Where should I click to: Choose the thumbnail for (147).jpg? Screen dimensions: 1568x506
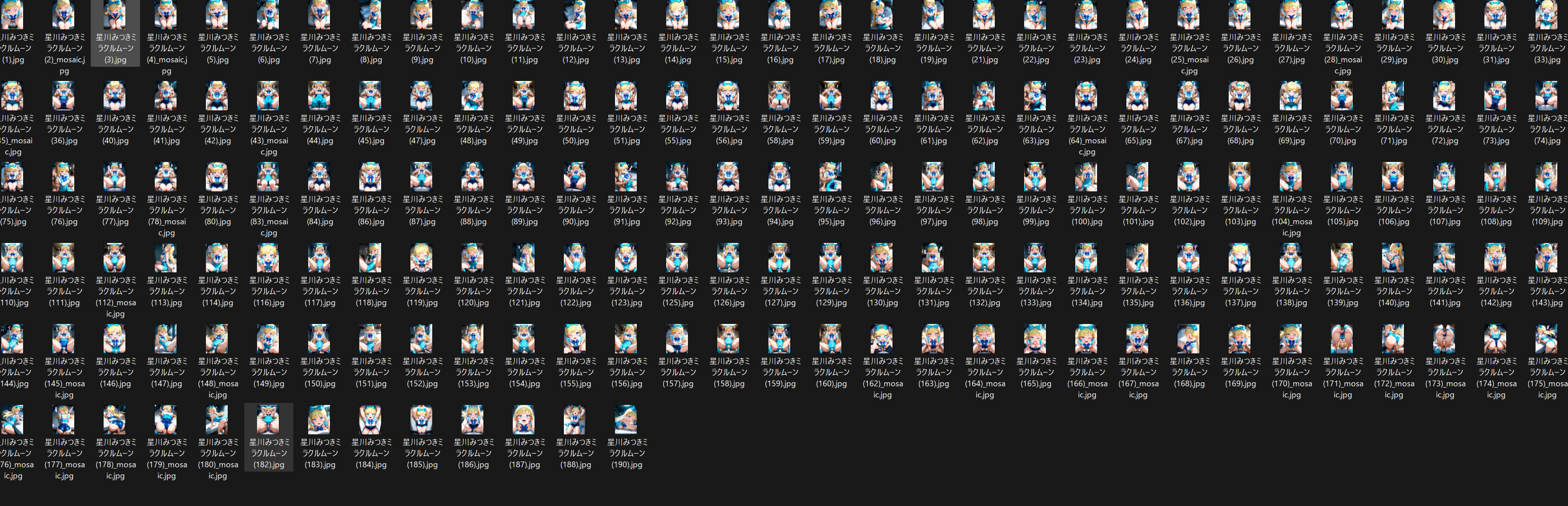coord(166,339)
